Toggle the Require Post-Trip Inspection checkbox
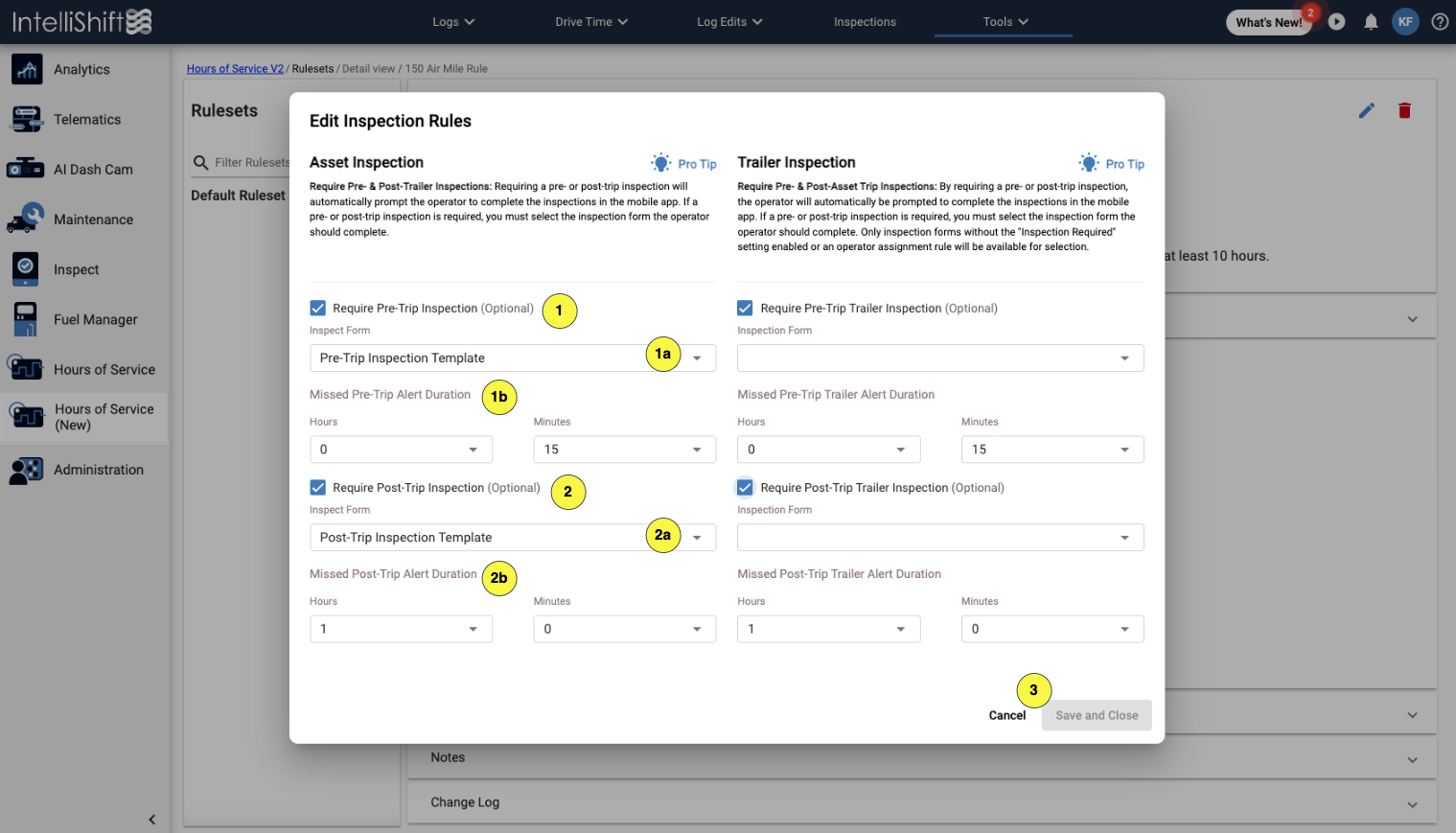Viewport: 1456px width, 833px height. pos(317,487)
